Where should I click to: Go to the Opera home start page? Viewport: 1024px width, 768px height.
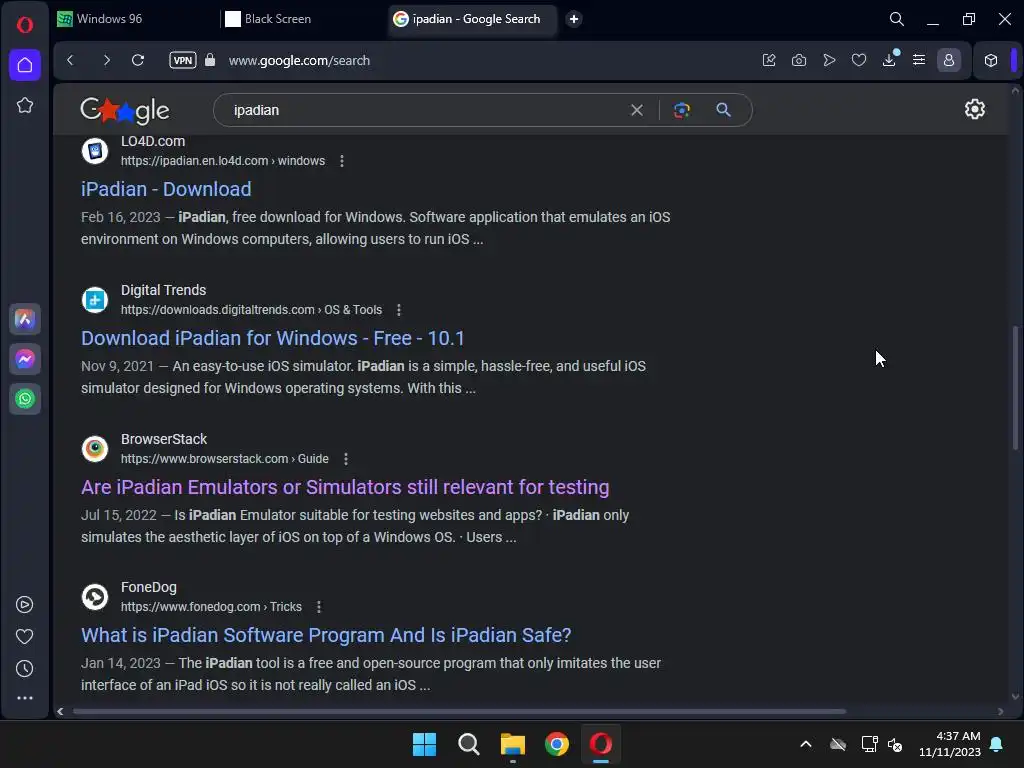point(25,65)
